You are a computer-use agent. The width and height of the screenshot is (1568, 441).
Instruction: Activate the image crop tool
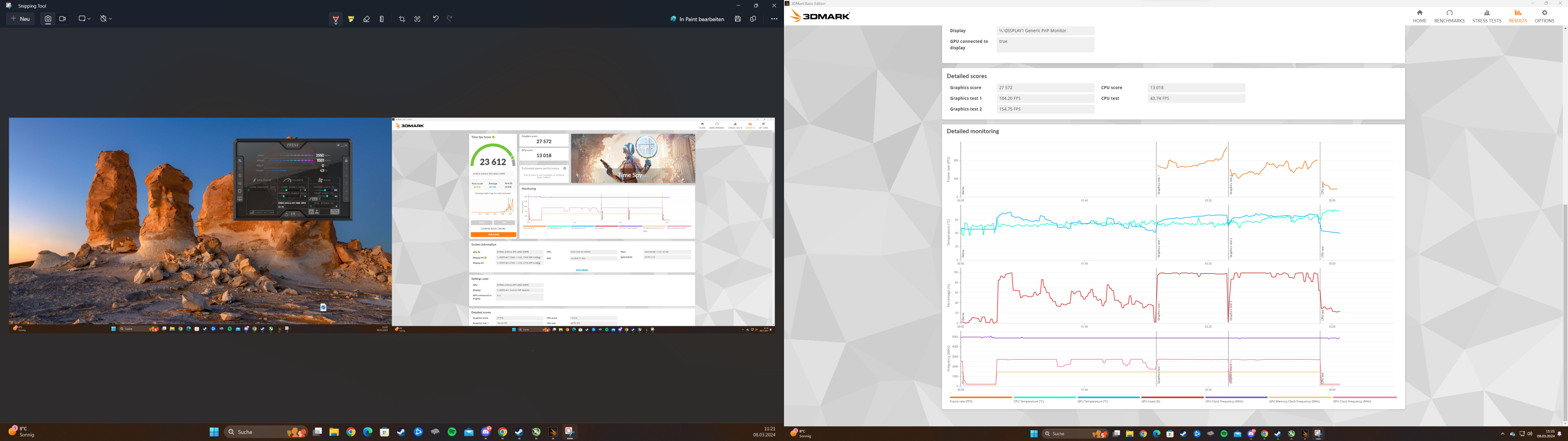click(402, 19)
